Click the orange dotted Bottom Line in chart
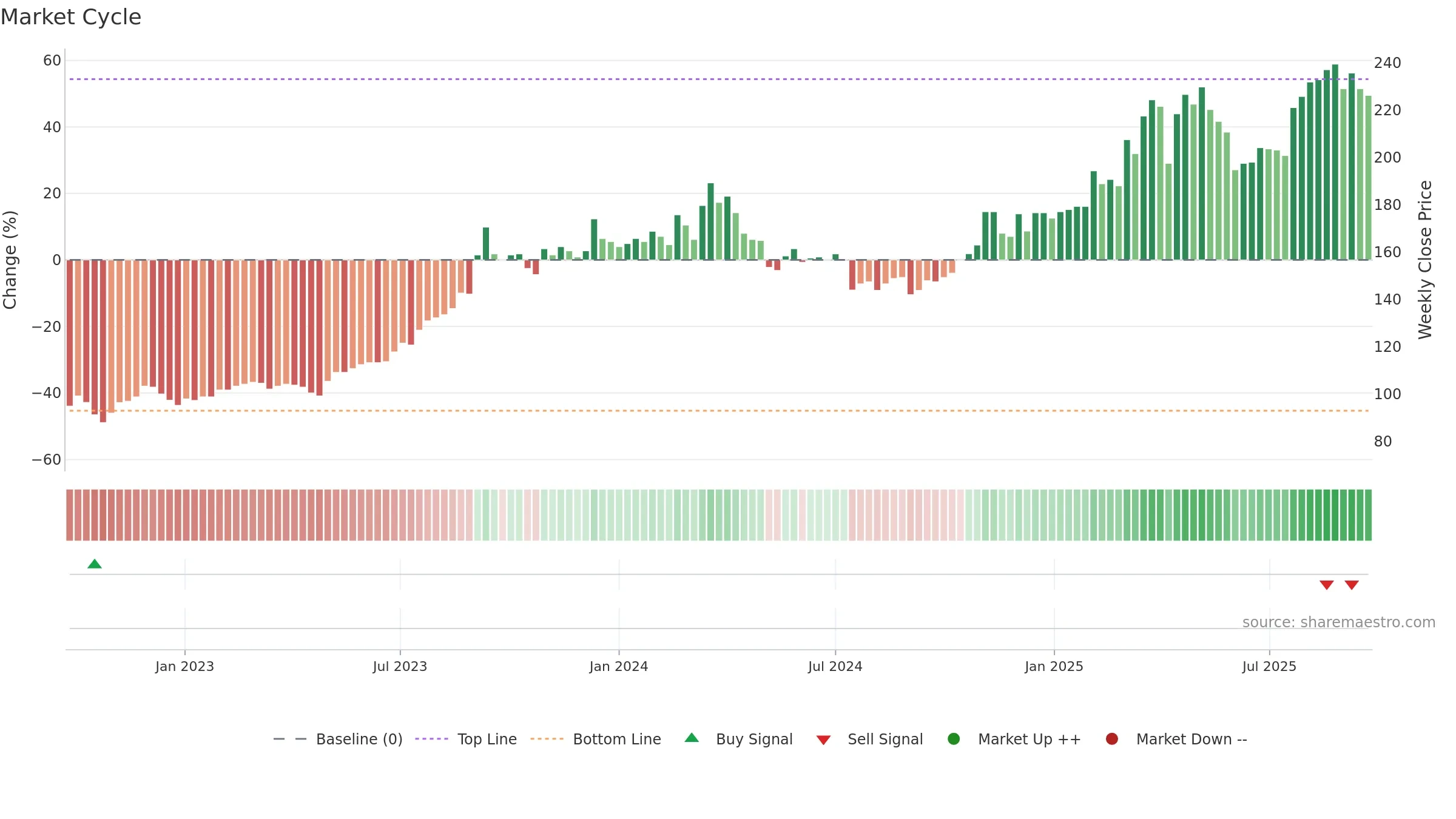 719,411
